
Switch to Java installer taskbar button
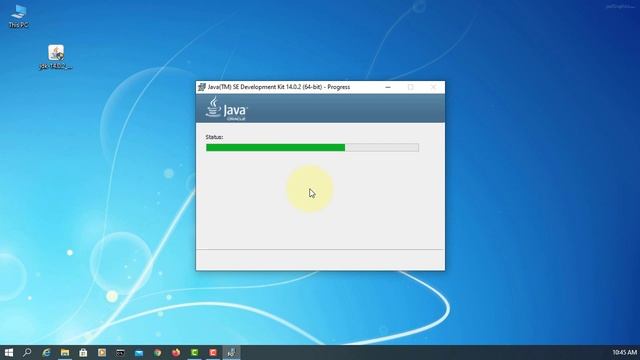(231, 352)
